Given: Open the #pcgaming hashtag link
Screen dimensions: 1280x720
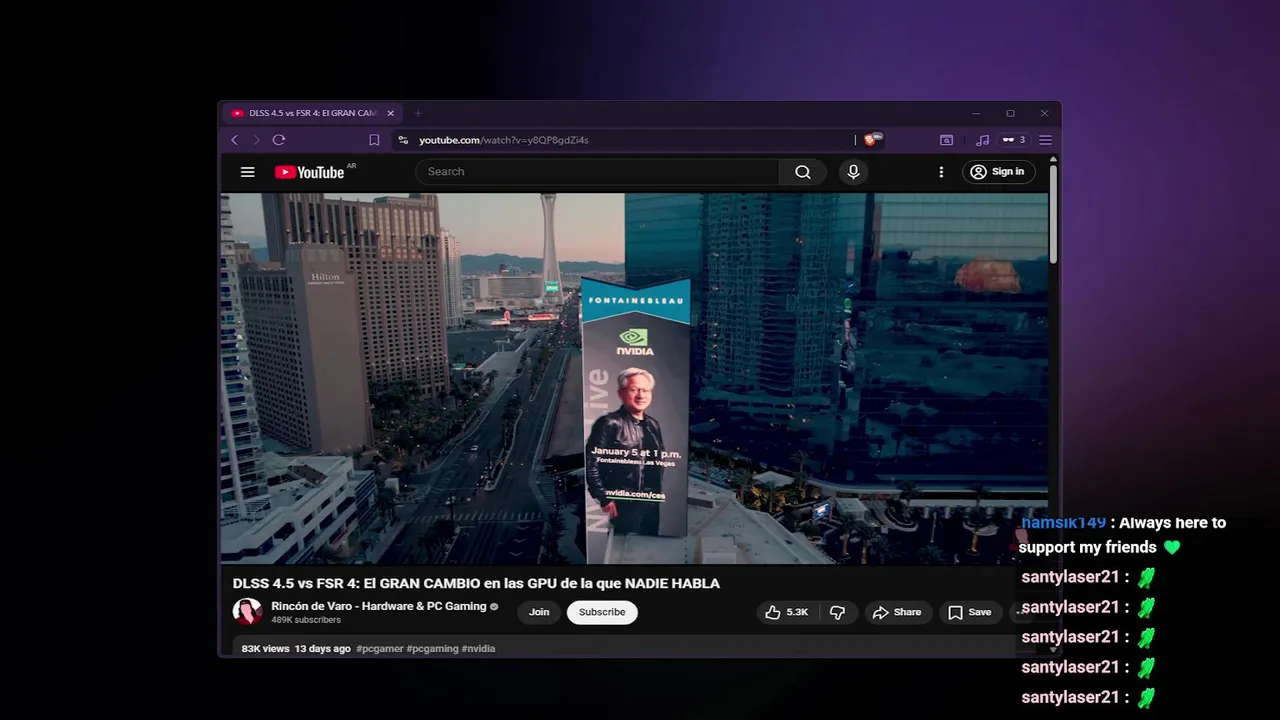Looking at the screenshot, I should click(x=432, y=649).
